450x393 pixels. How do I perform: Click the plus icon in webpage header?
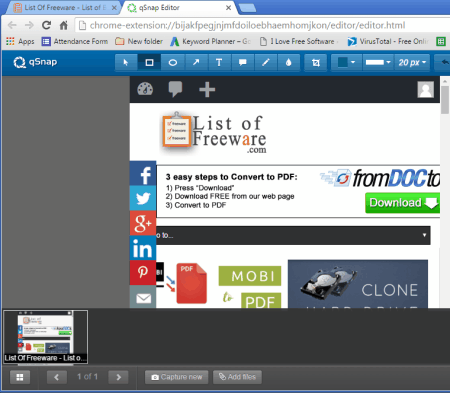tap(207, 89)
